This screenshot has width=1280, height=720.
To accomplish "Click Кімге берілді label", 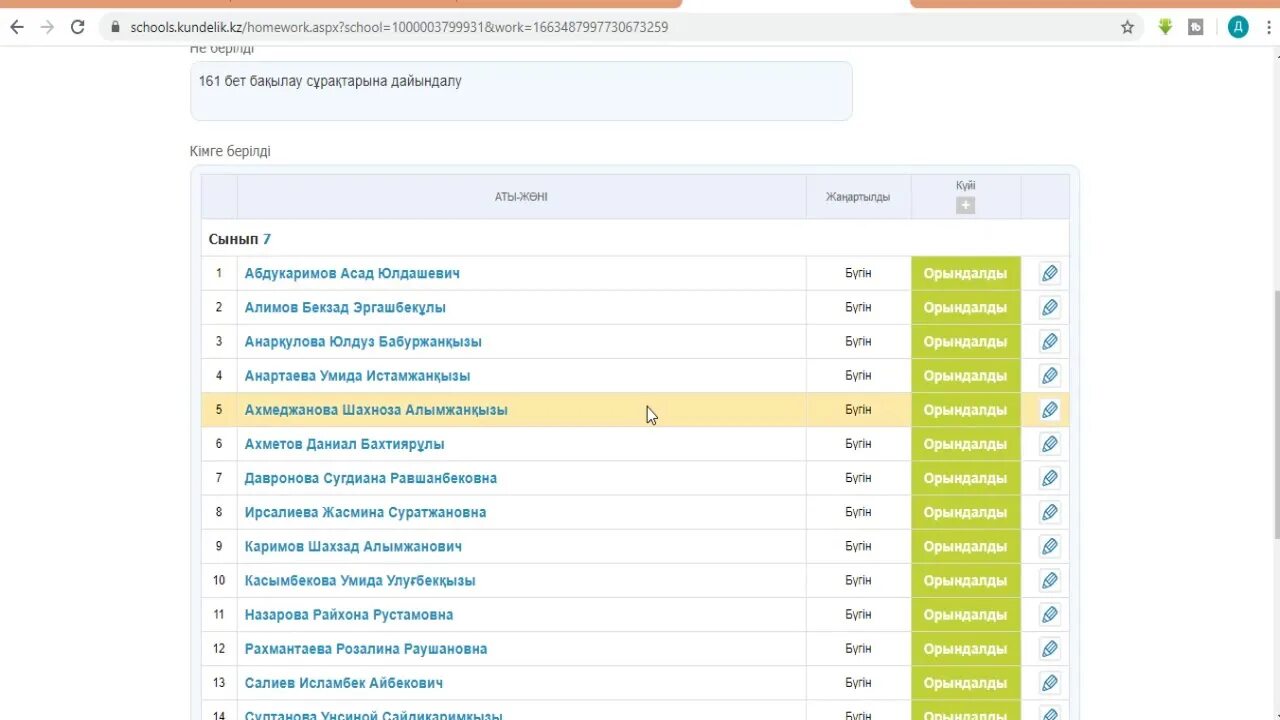I will [230, 151].
